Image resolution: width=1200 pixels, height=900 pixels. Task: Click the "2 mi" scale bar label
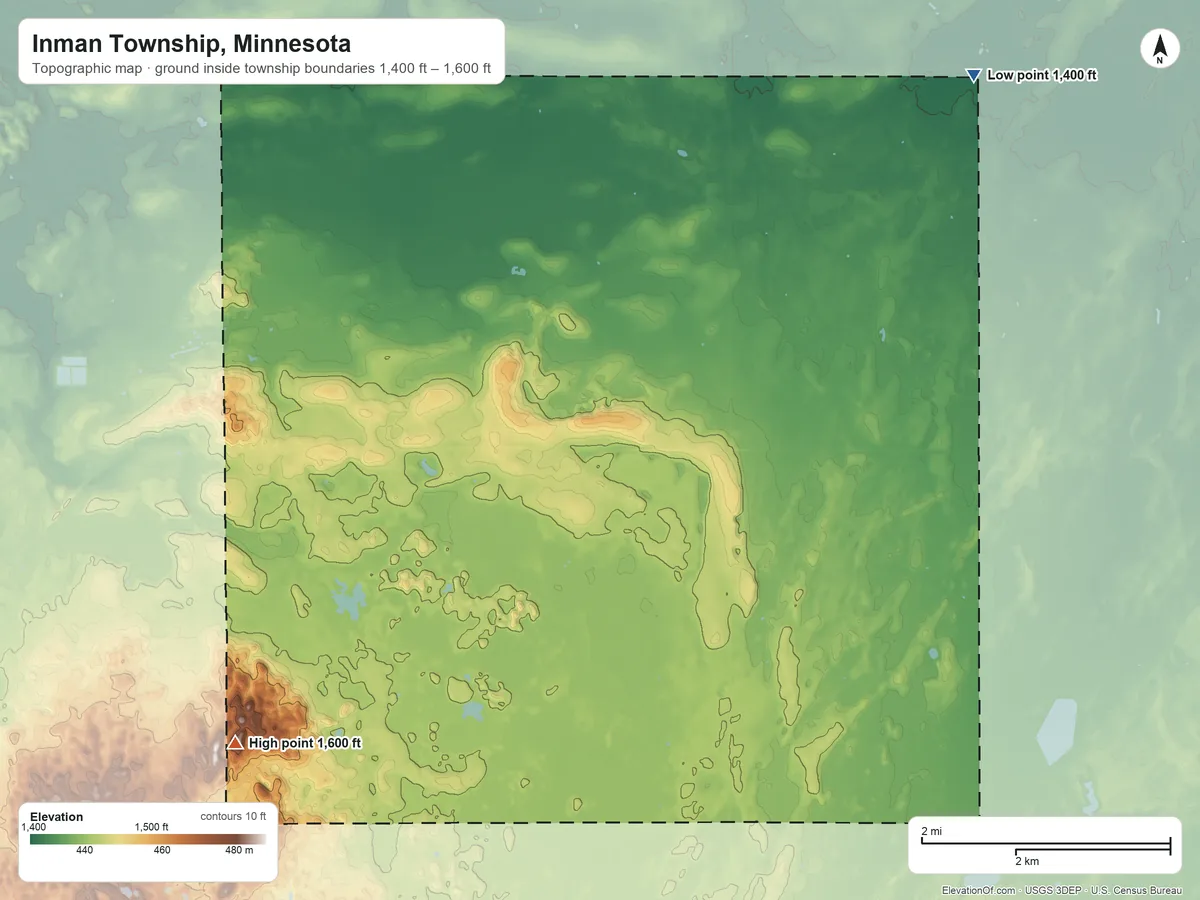point(931,832)
